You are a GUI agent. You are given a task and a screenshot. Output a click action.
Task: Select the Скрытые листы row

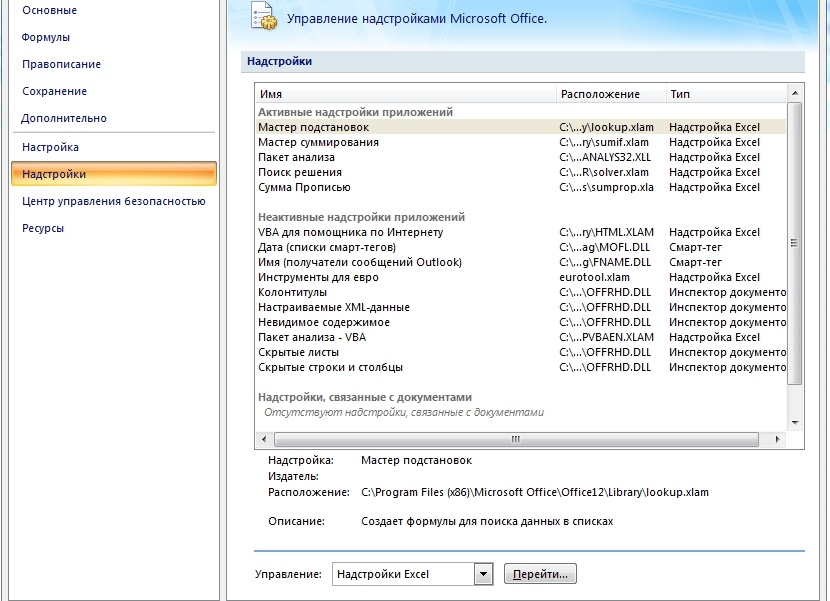pos(521,352)
